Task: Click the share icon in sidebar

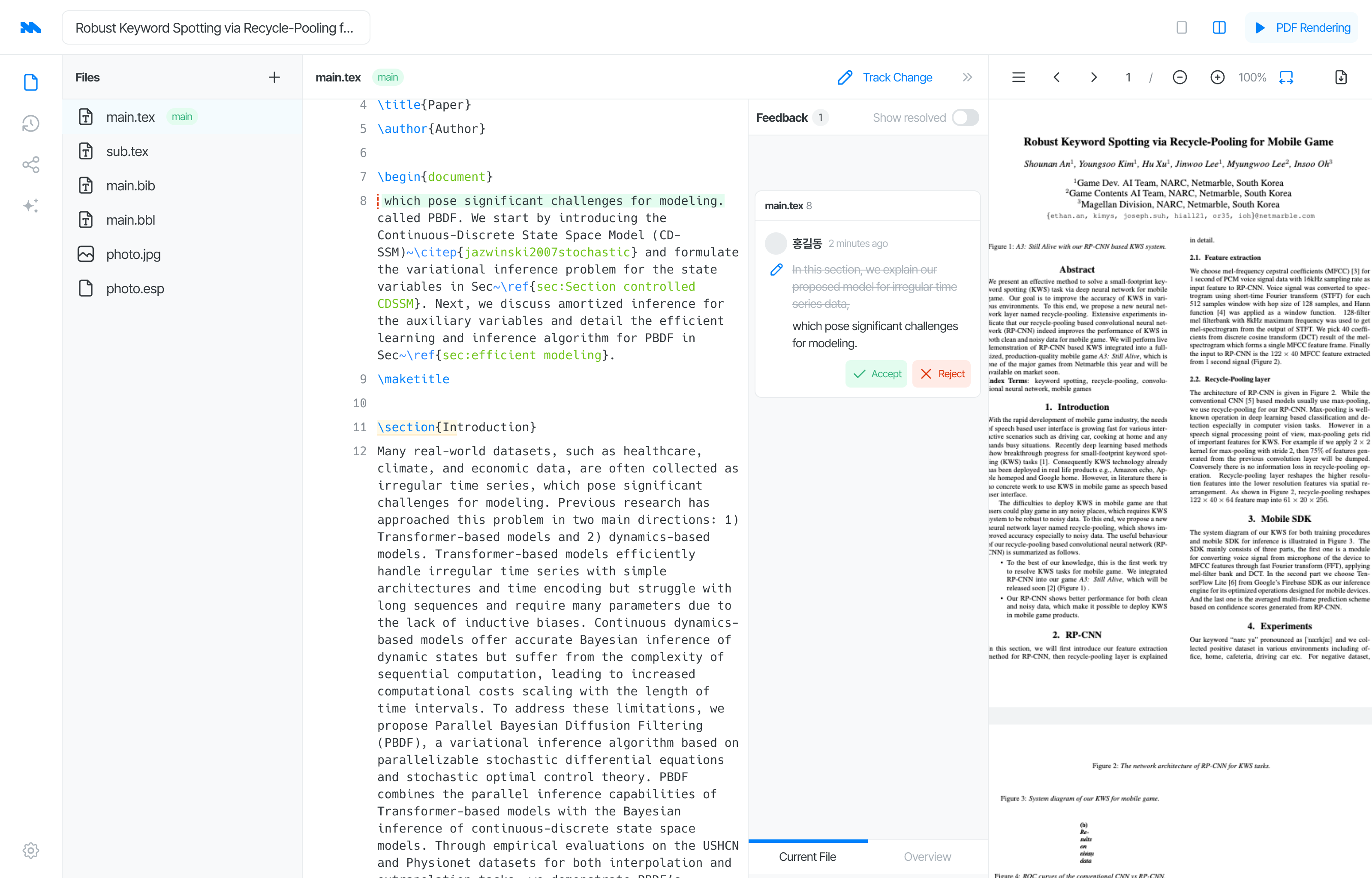Action: pos(31,165)
